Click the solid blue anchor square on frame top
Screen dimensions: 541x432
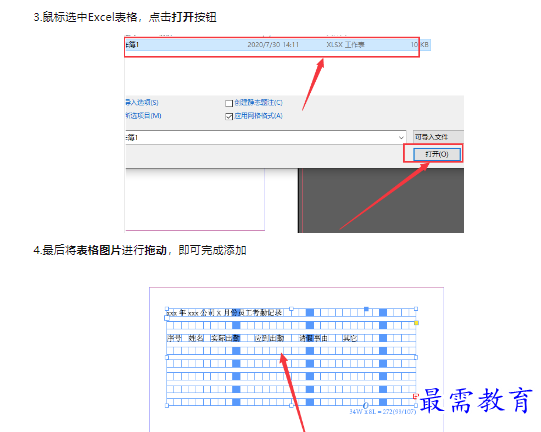click(x=366, y=309)
